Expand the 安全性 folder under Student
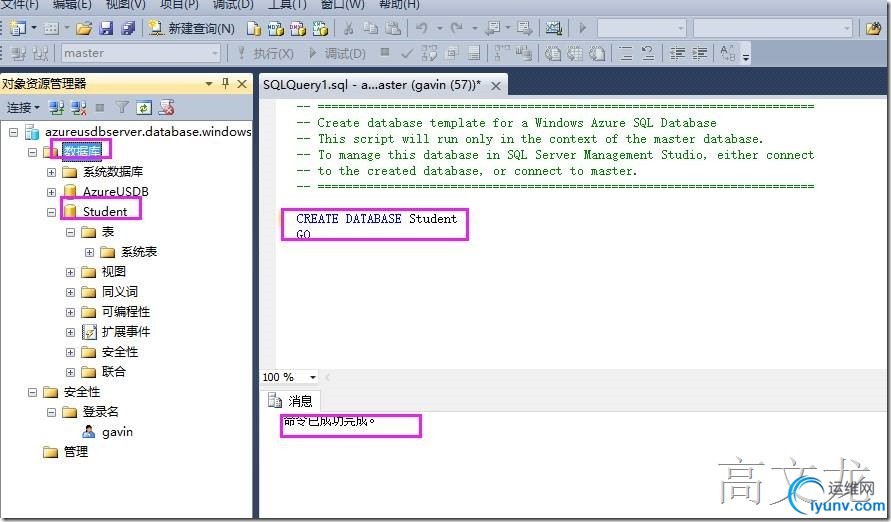The height and width of the screenshot is (522, 891). tap(70, 352)
